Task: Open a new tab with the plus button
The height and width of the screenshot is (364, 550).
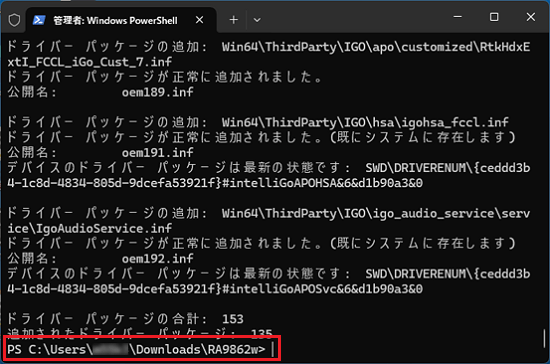Action: [x=234, y=20]
